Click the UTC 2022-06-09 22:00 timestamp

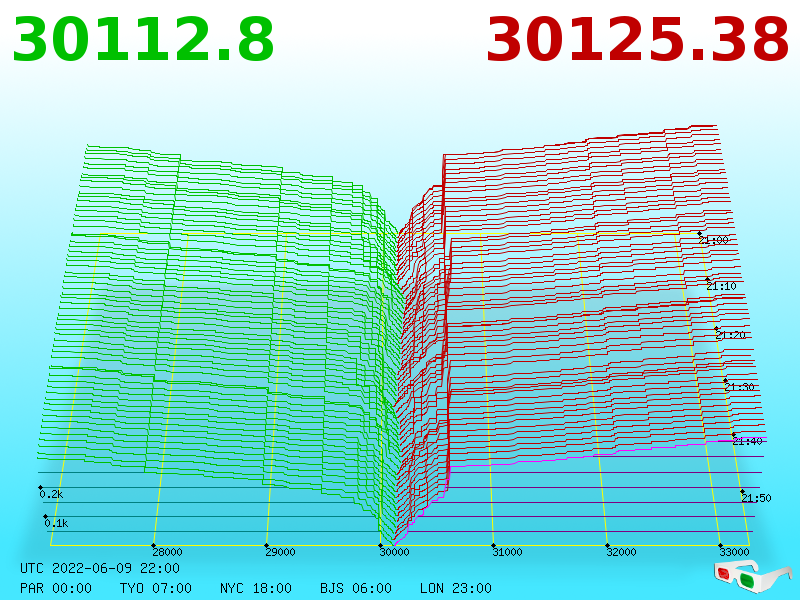coord(100,568)
